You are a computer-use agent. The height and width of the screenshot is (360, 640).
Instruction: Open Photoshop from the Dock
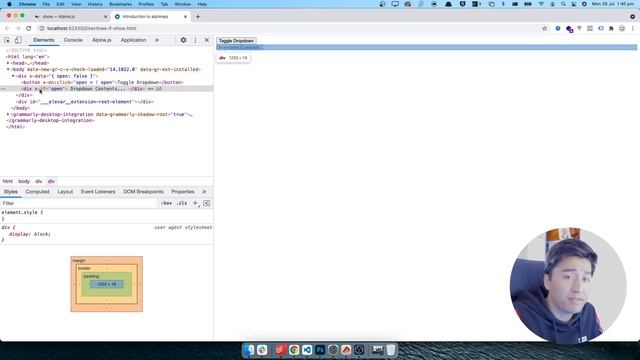tap(320, 350)
